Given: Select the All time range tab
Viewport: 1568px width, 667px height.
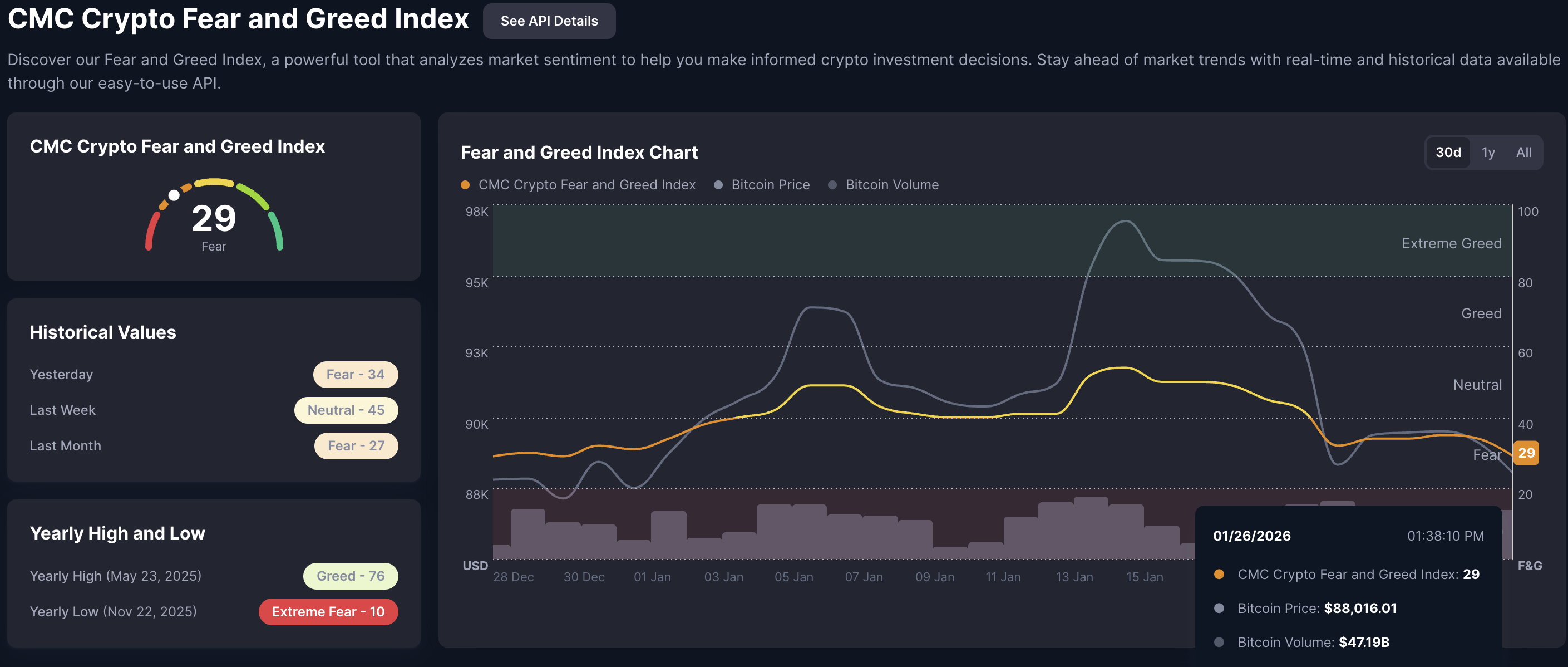Looking at the screenshot, I should tap(1523, 153).
